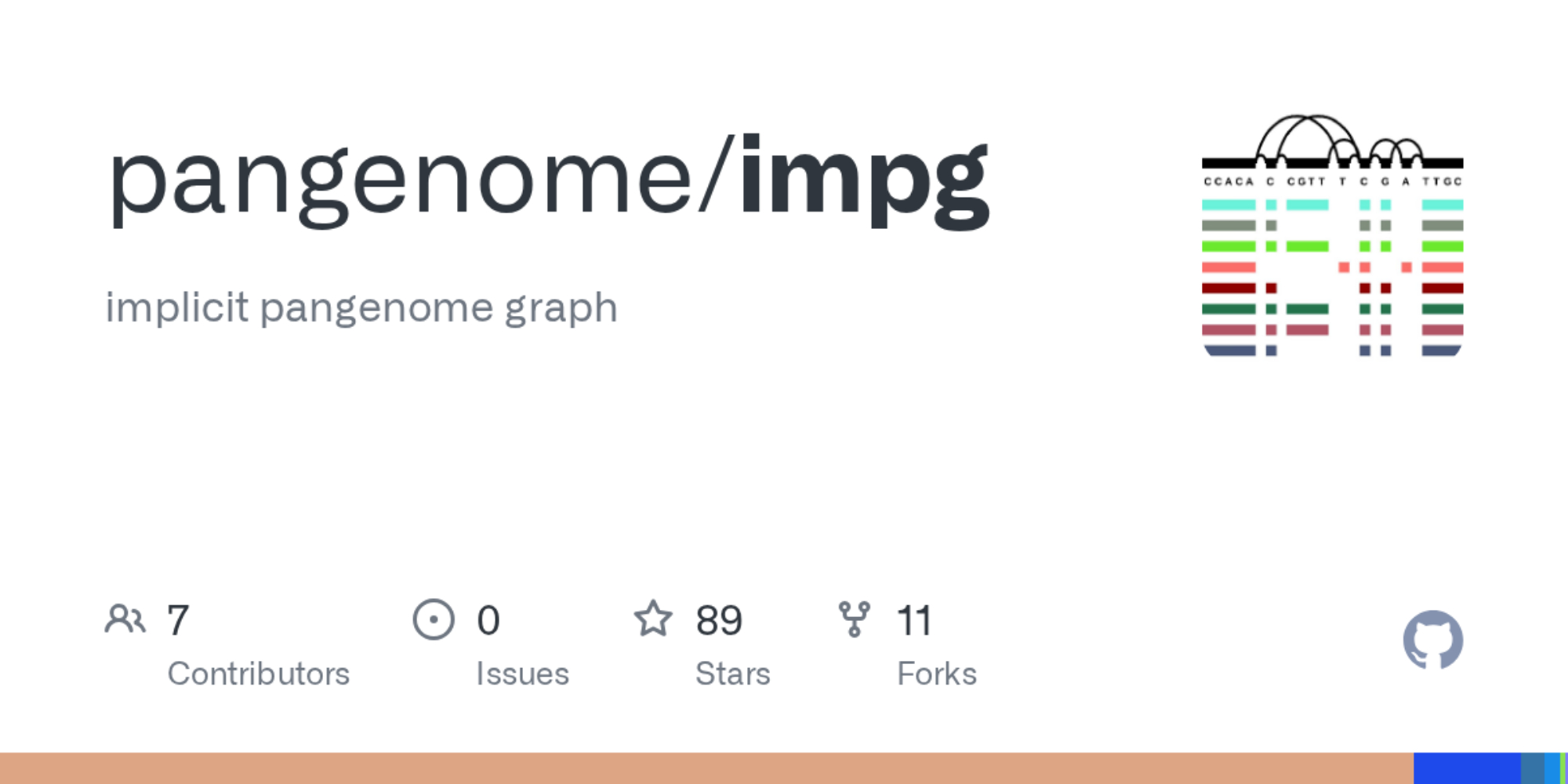Select the "Stars" label
The height and width of the screenshot is (784, 1568).
pyautogui.click(x=733, y=674)
